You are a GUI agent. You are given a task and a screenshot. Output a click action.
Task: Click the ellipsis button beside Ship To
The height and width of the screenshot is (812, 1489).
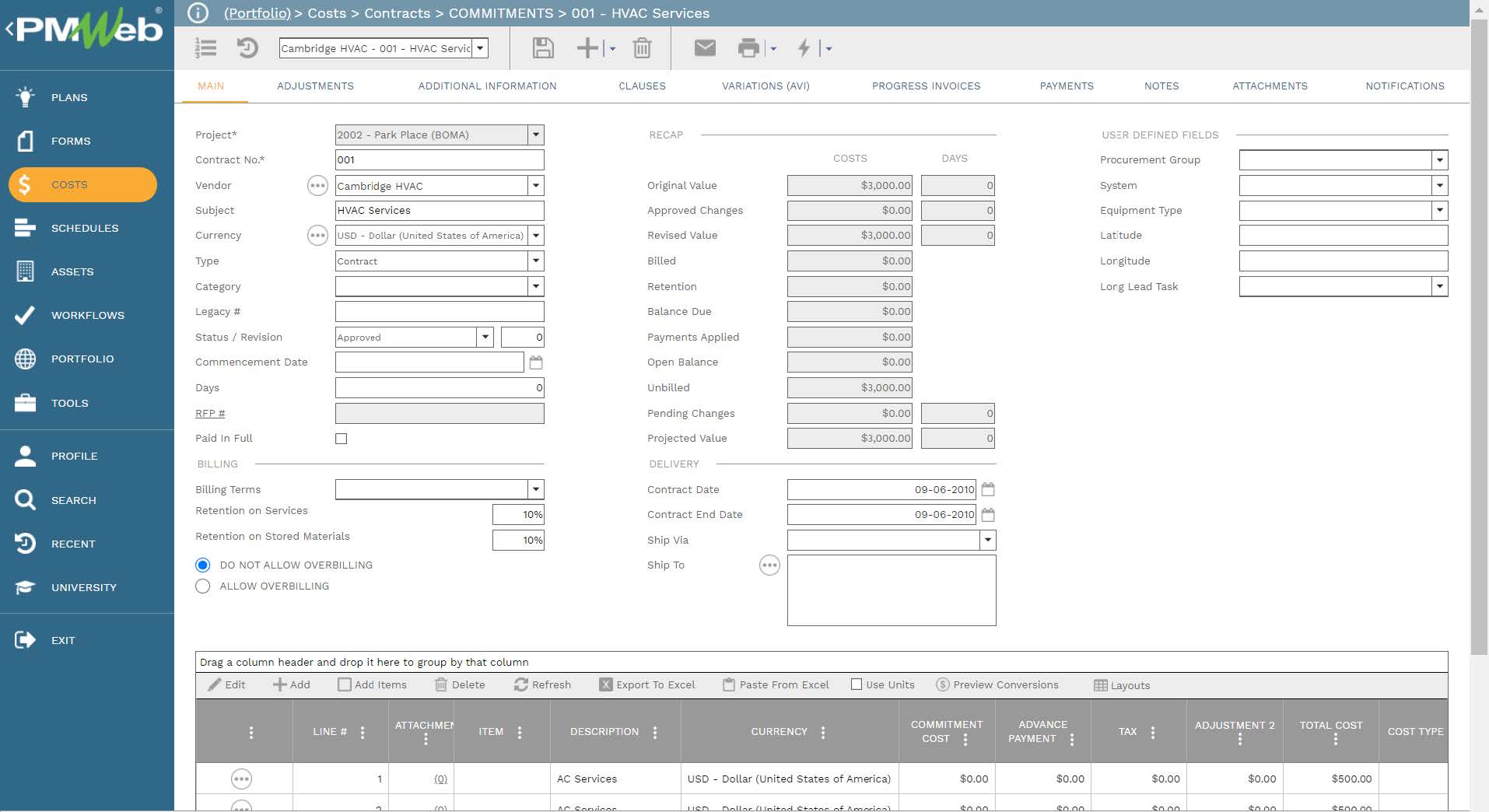[769, 565]
